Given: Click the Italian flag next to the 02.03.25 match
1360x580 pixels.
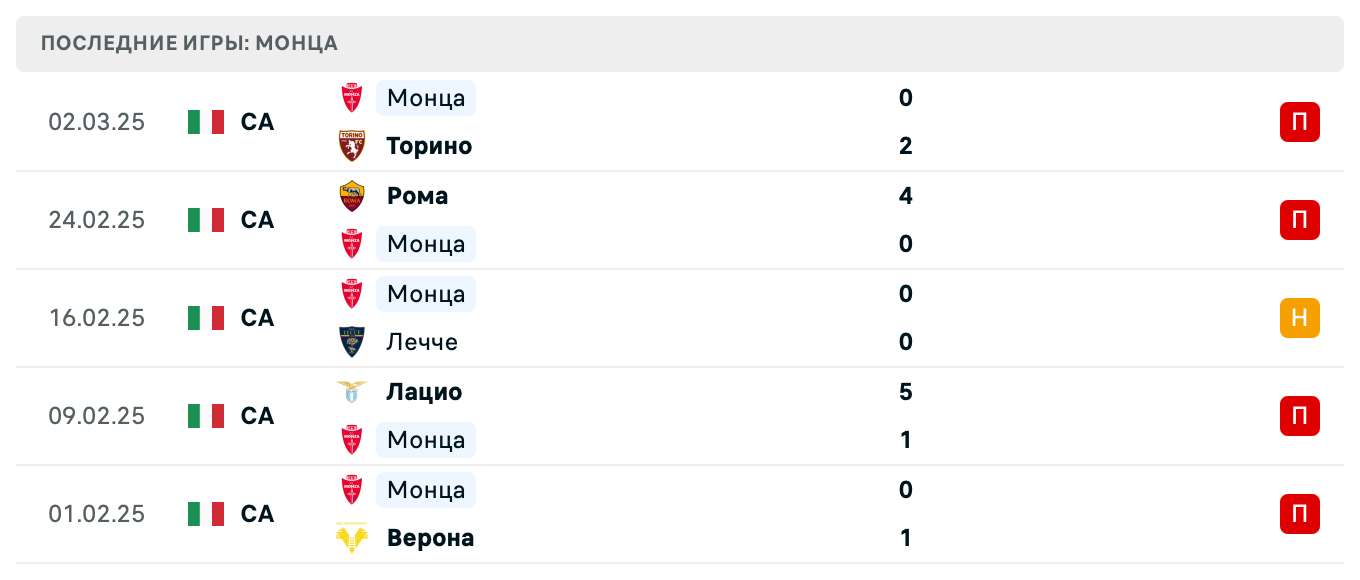Looking at the screenshot, I should pos(206,122).
